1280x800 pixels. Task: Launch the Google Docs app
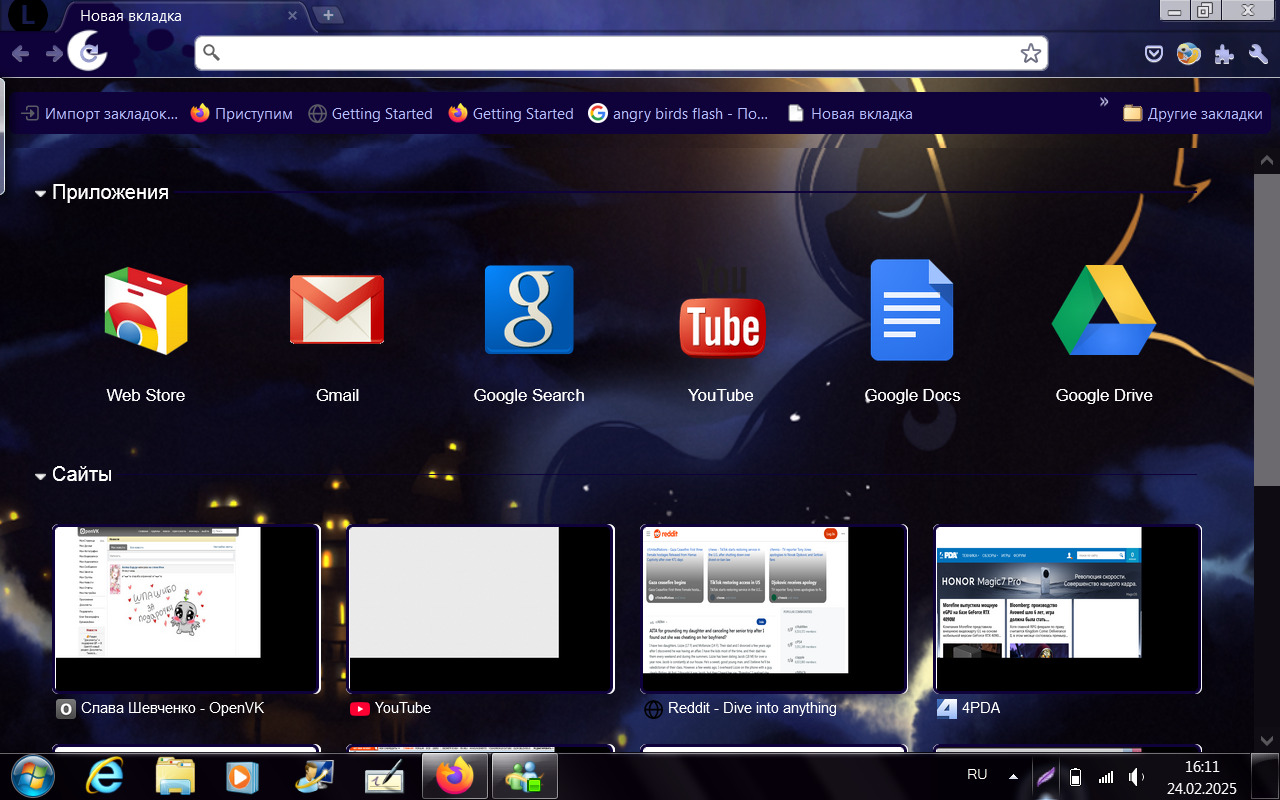(x=912, y=311)
